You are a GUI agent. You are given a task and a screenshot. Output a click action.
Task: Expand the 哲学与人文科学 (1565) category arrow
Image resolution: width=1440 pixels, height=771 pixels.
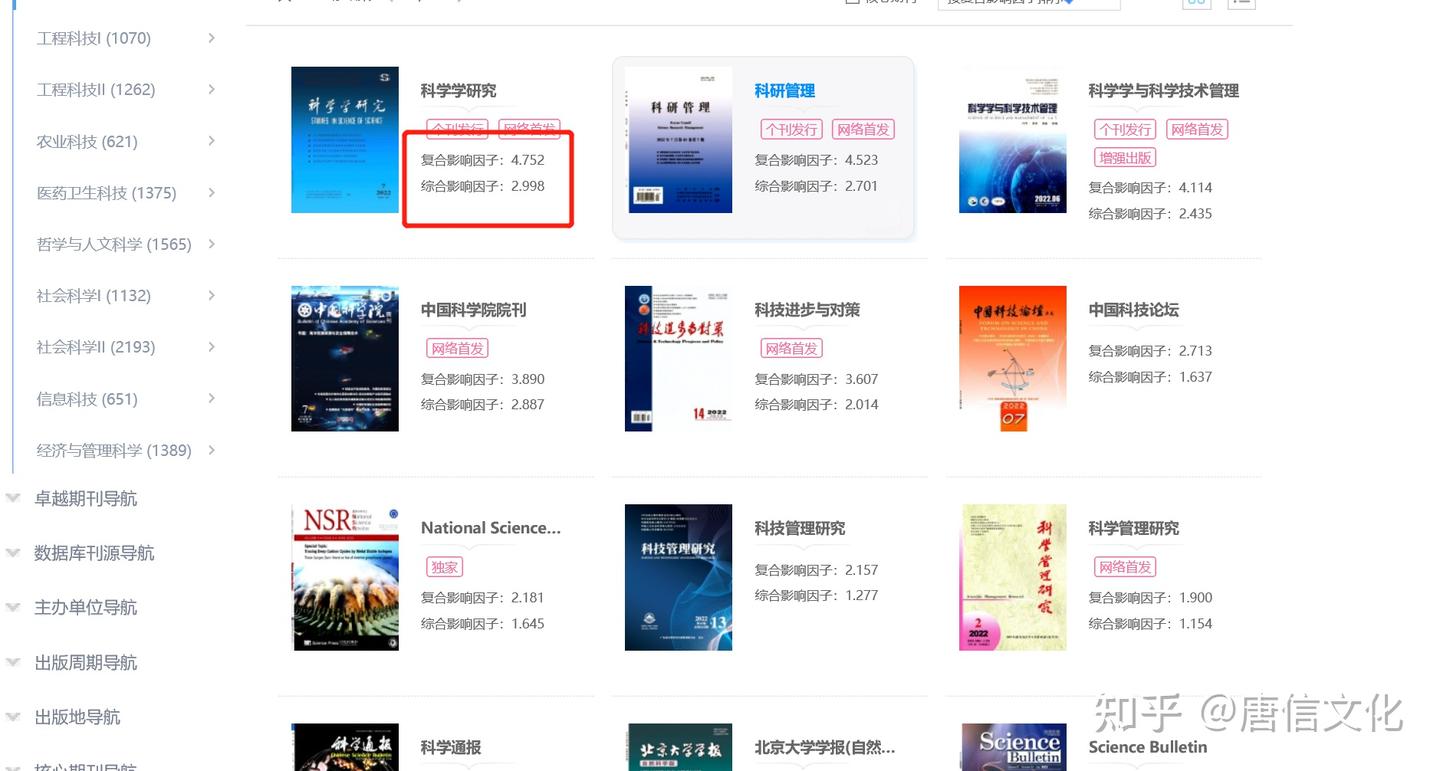click(211, 244)
